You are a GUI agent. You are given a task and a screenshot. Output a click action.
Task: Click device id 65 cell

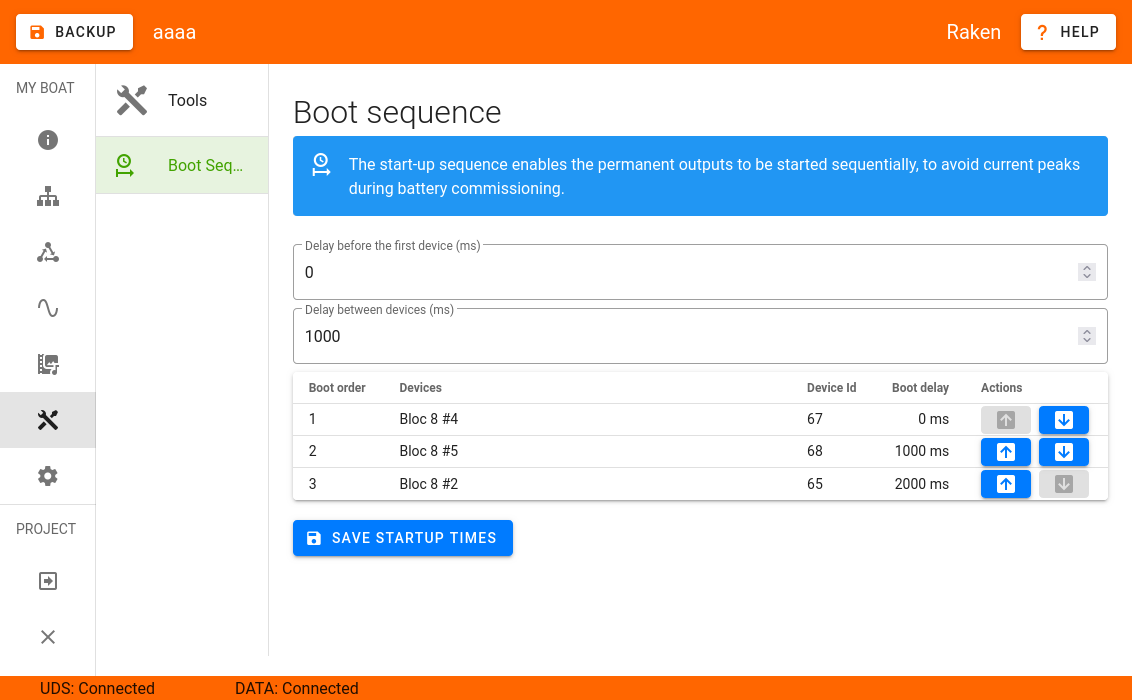click(x=815, y=484)
